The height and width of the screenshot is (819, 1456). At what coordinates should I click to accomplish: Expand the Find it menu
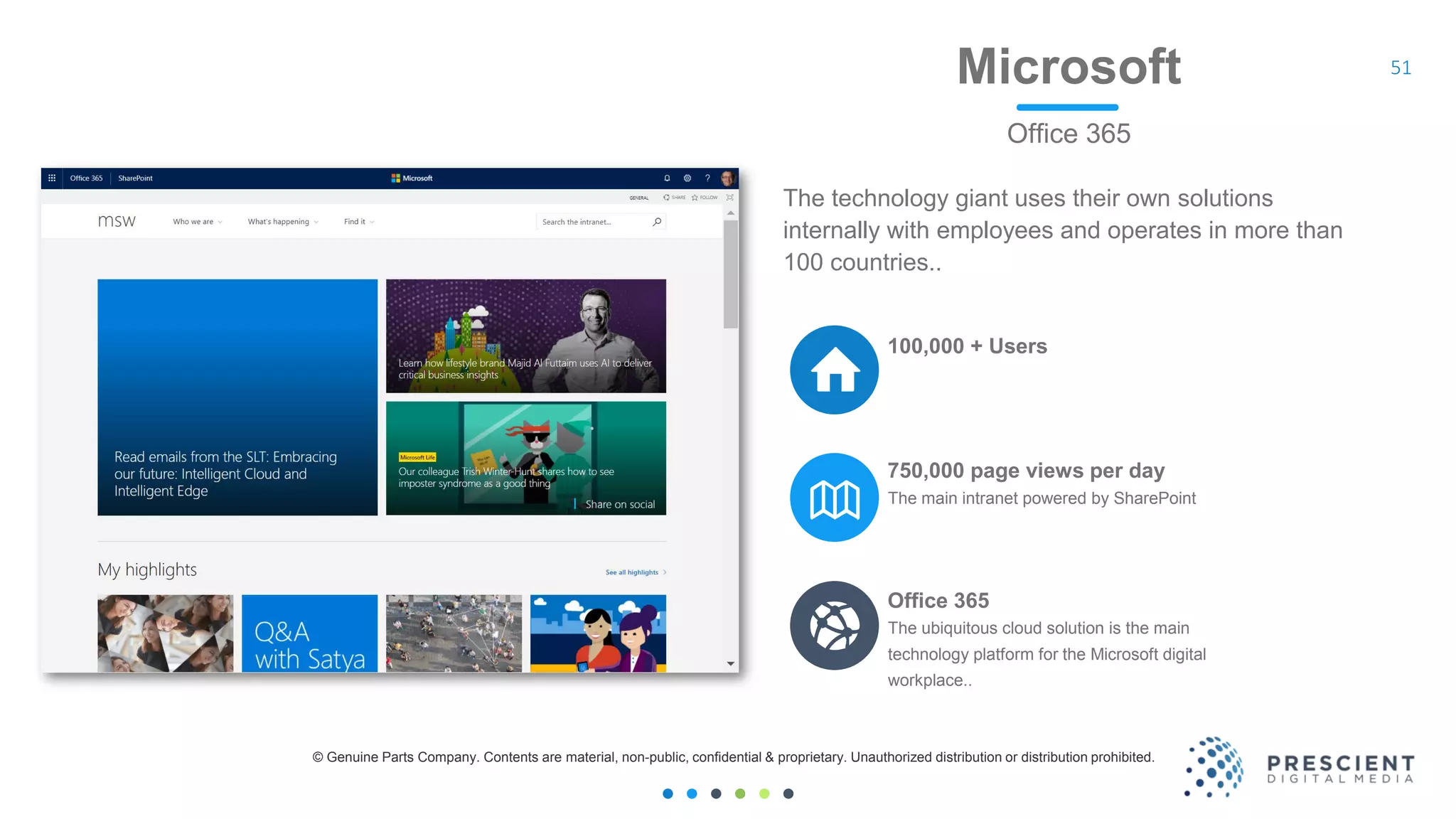[x=359, y=222]
